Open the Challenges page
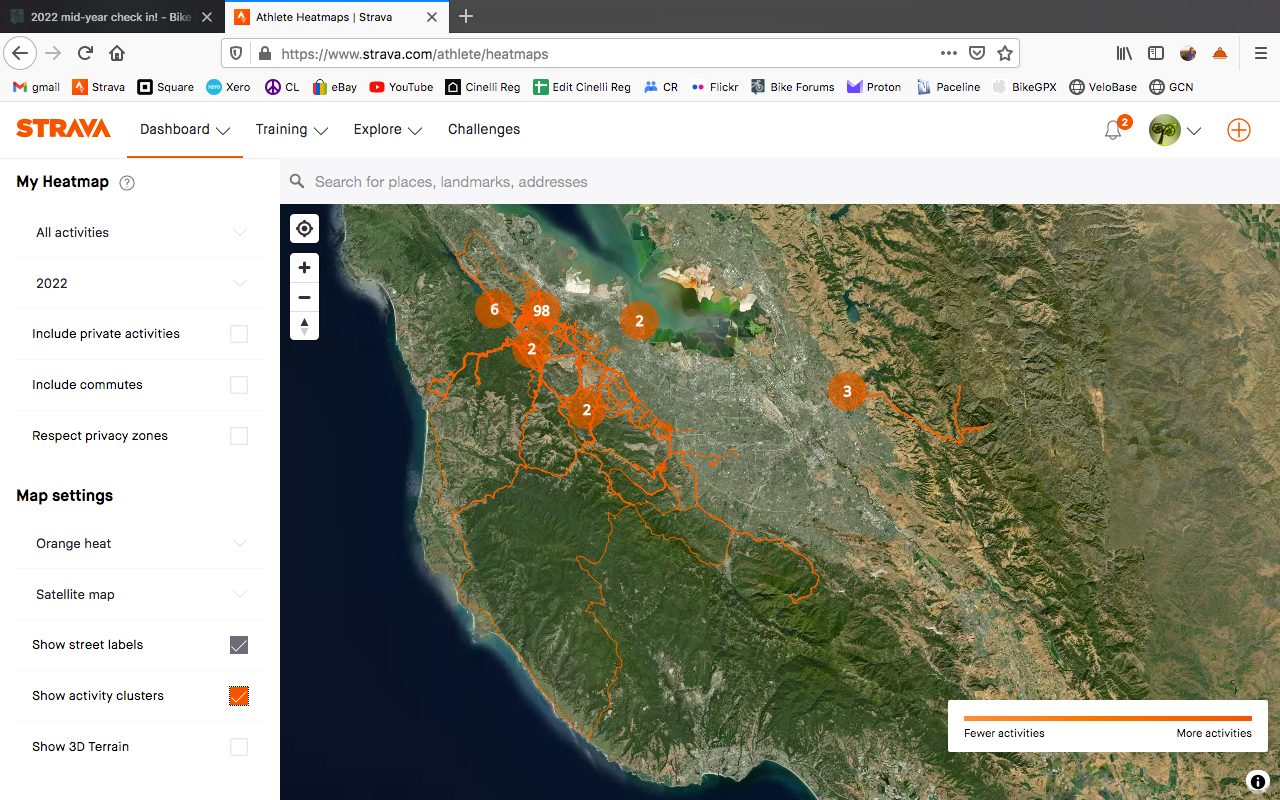Screen dimensions: 1280x800 (484, 130)
